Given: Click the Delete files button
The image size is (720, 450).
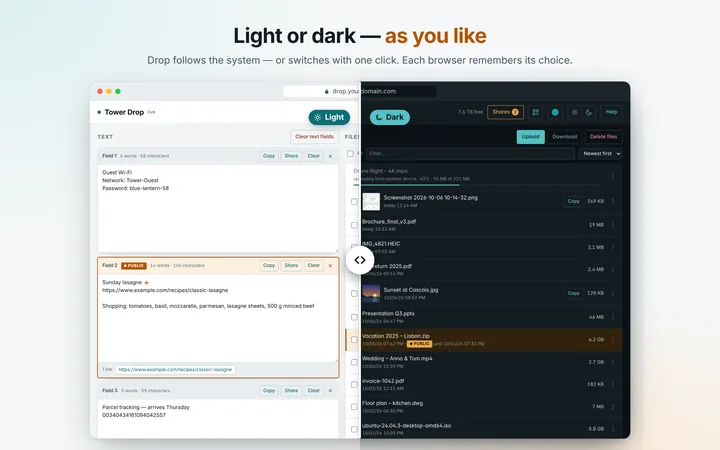Looking at the screenshot, I should pyautogui.click(x=603, y=136).
